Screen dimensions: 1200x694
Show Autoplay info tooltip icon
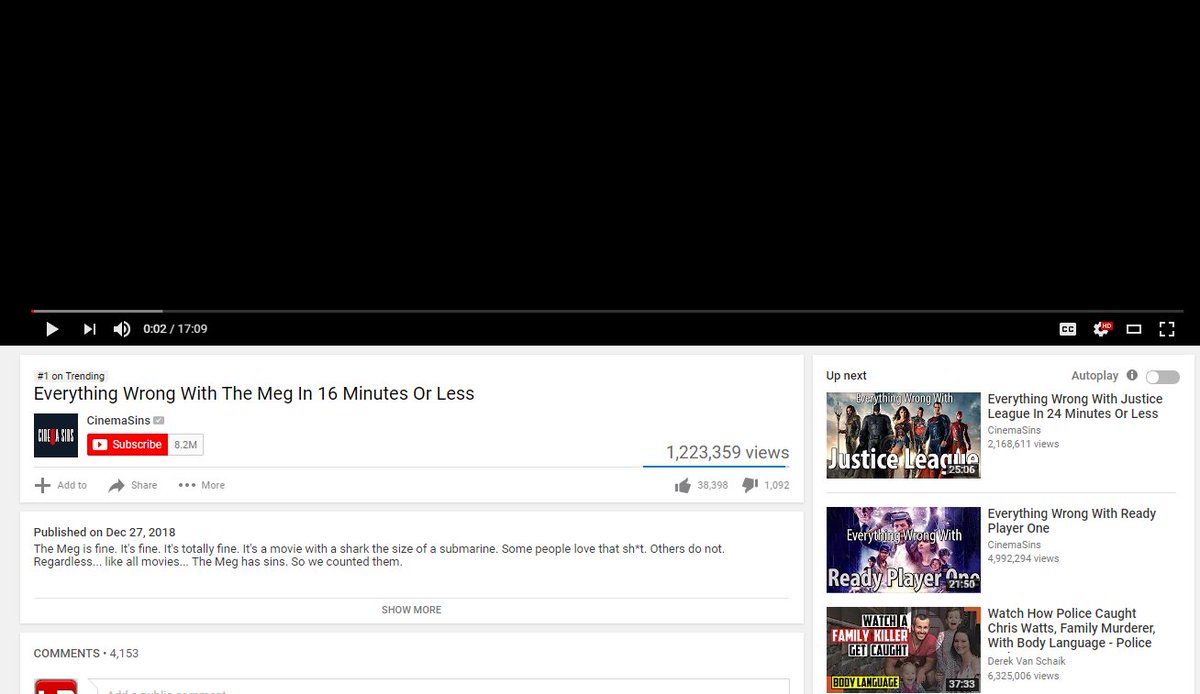[x=1132, y=376]
